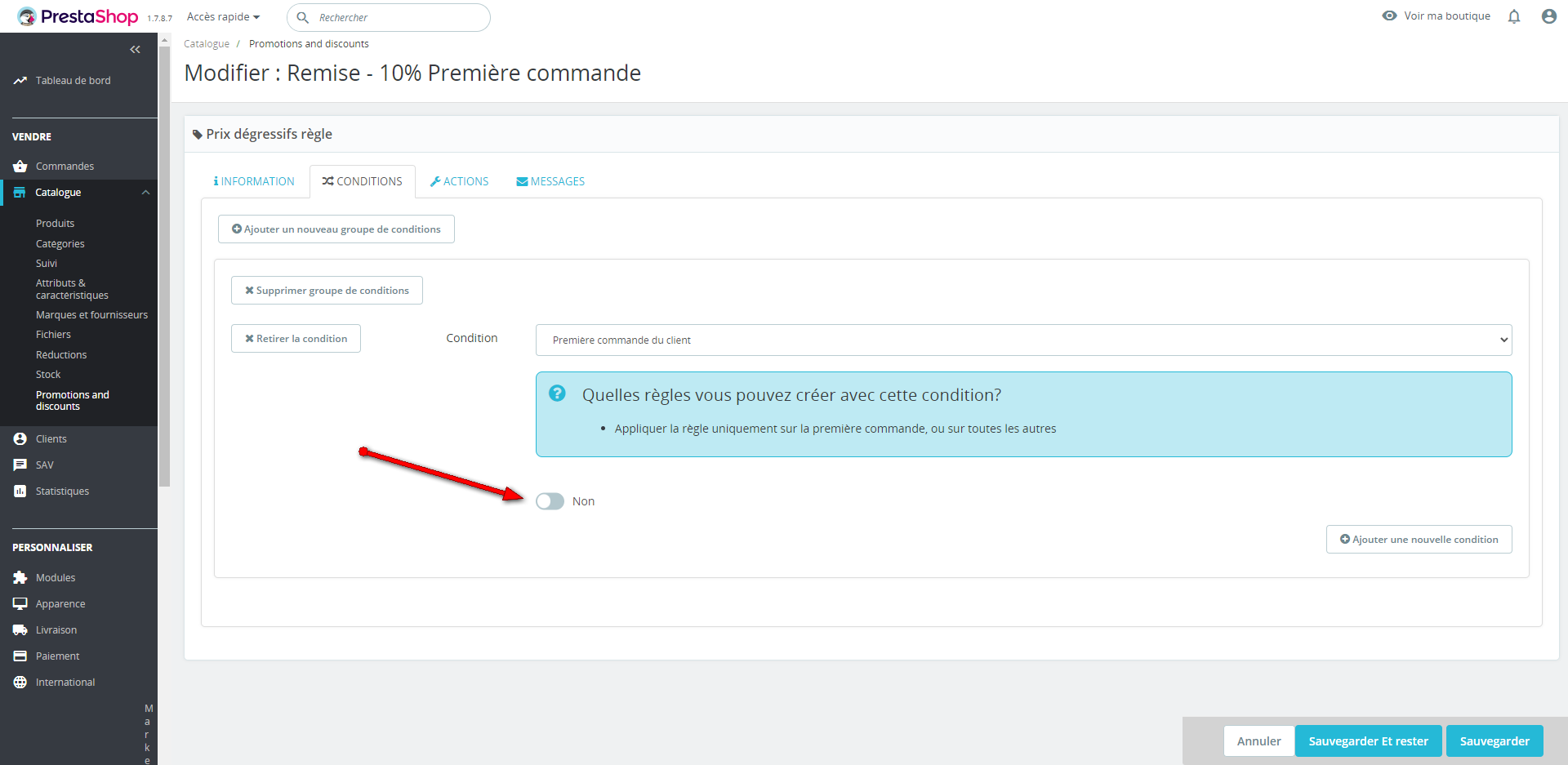Click Supprimer groupe de conditions button
The image size is (1568, 765).
(x=327, y=291)
